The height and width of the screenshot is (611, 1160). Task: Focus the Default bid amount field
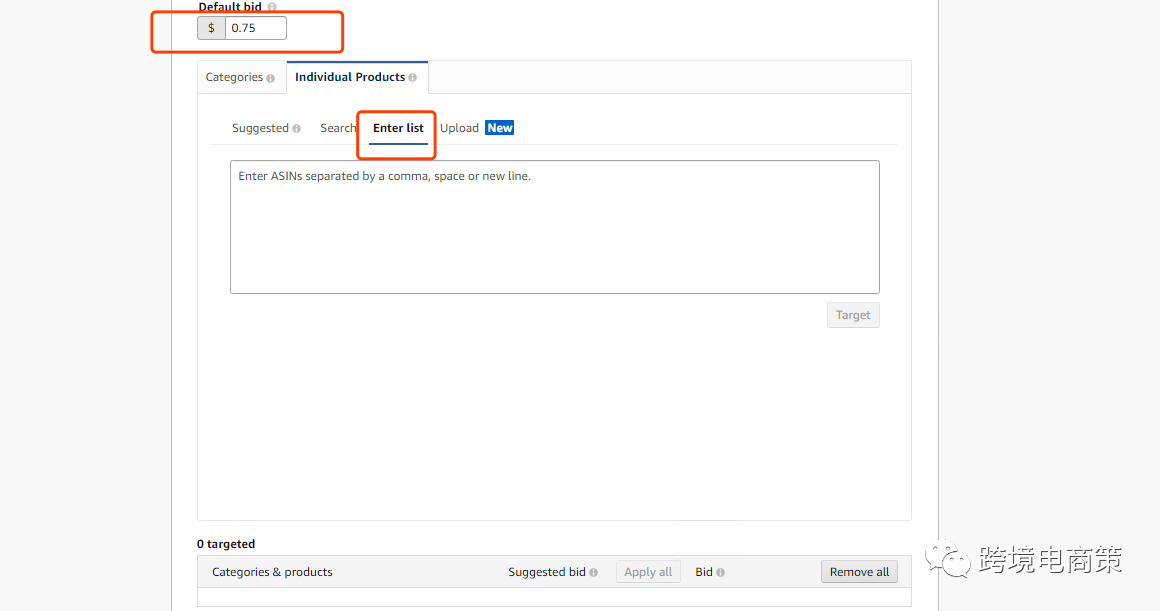(x=256, y=28)
